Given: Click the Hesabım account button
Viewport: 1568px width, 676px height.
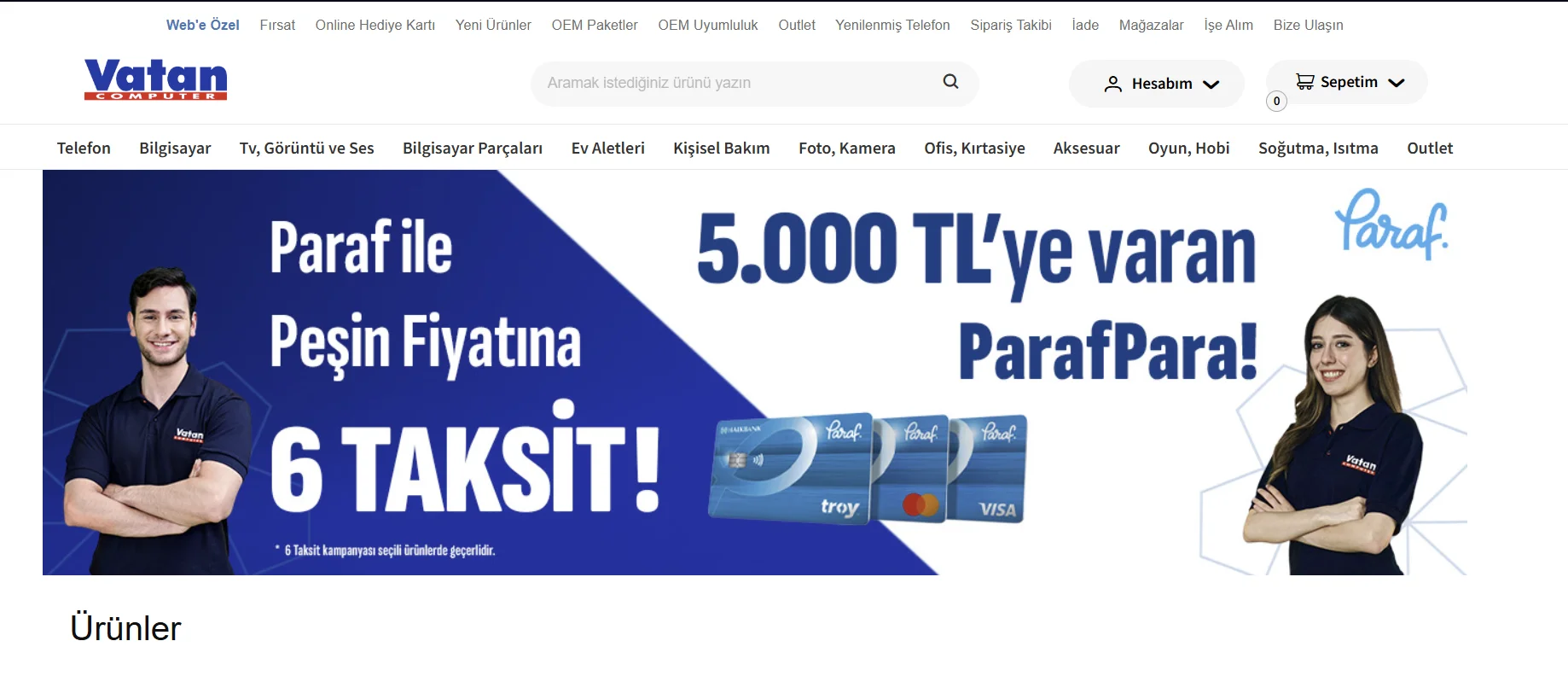Looking at the screenshot, I should point(1157,84).
